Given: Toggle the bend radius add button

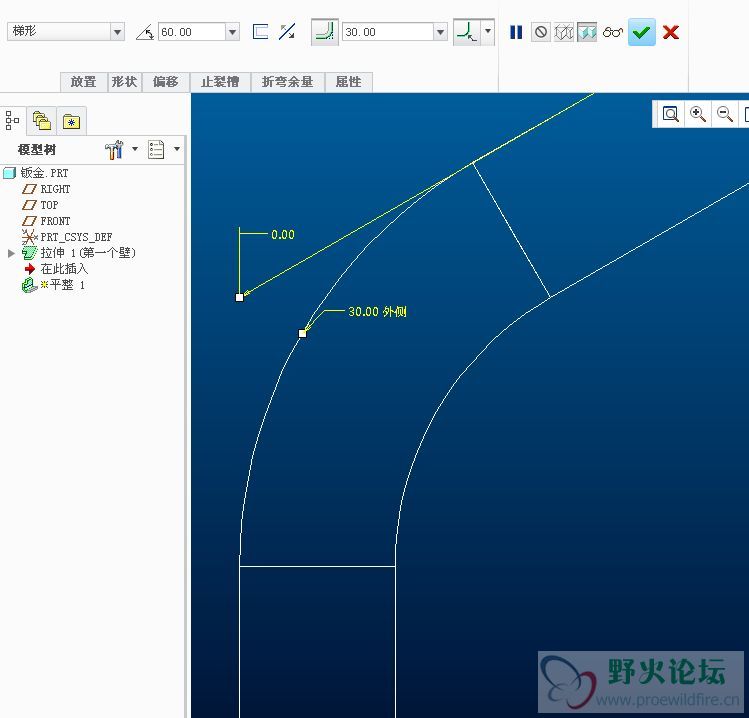Looking at the screenshot, I should click(x=324, y=32).
